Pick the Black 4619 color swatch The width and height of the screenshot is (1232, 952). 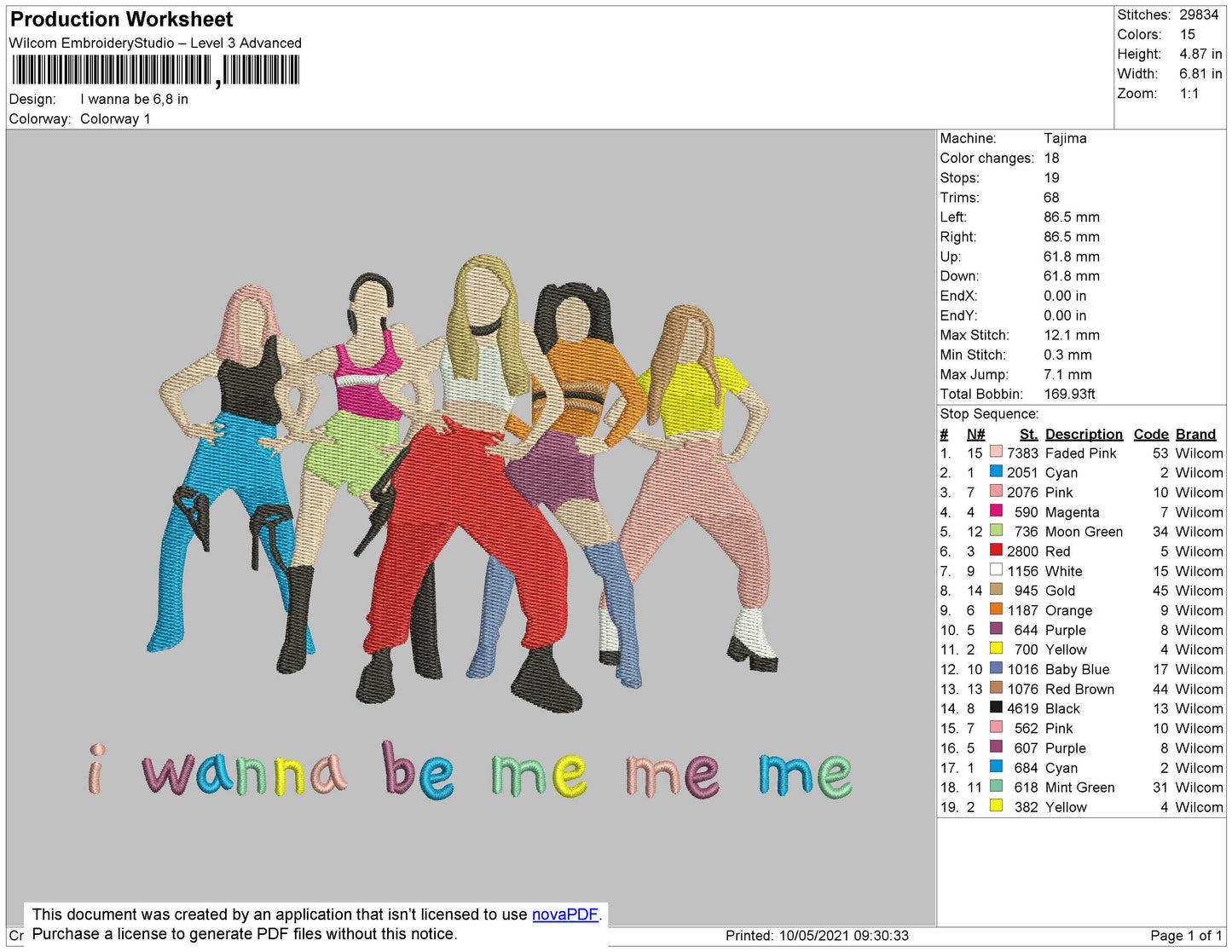click(x=996, y=707)
